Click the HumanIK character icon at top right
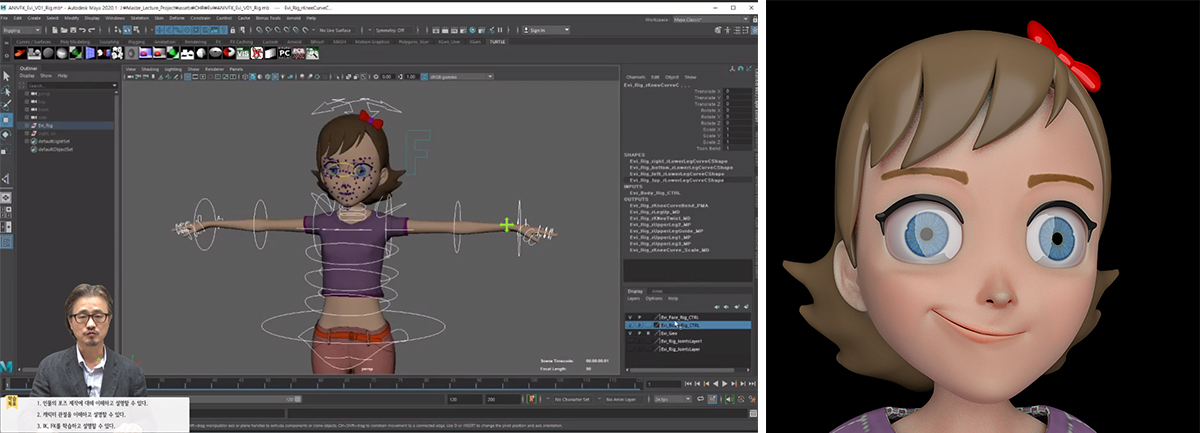1200x433 pixels. [x=727, y=30]
